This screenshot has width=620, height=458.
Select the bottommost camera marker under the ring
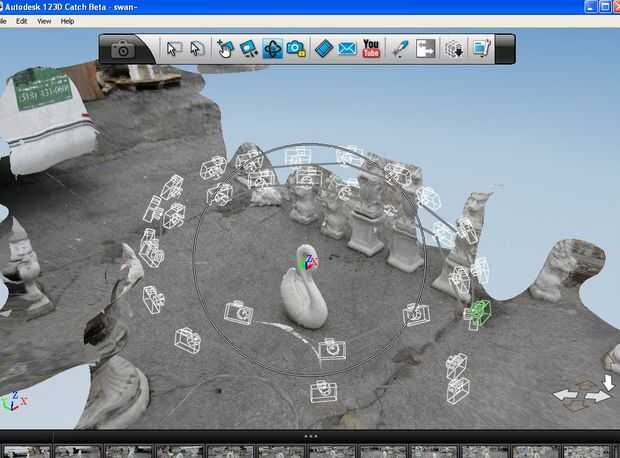[x=324, y=392]
